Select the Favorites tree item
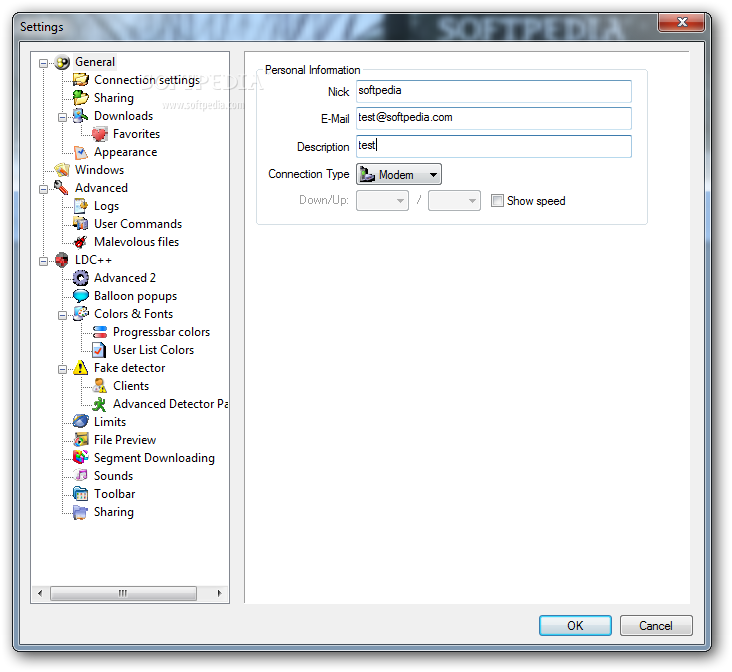This screenshot has height=672, width=732. point(136,134)
